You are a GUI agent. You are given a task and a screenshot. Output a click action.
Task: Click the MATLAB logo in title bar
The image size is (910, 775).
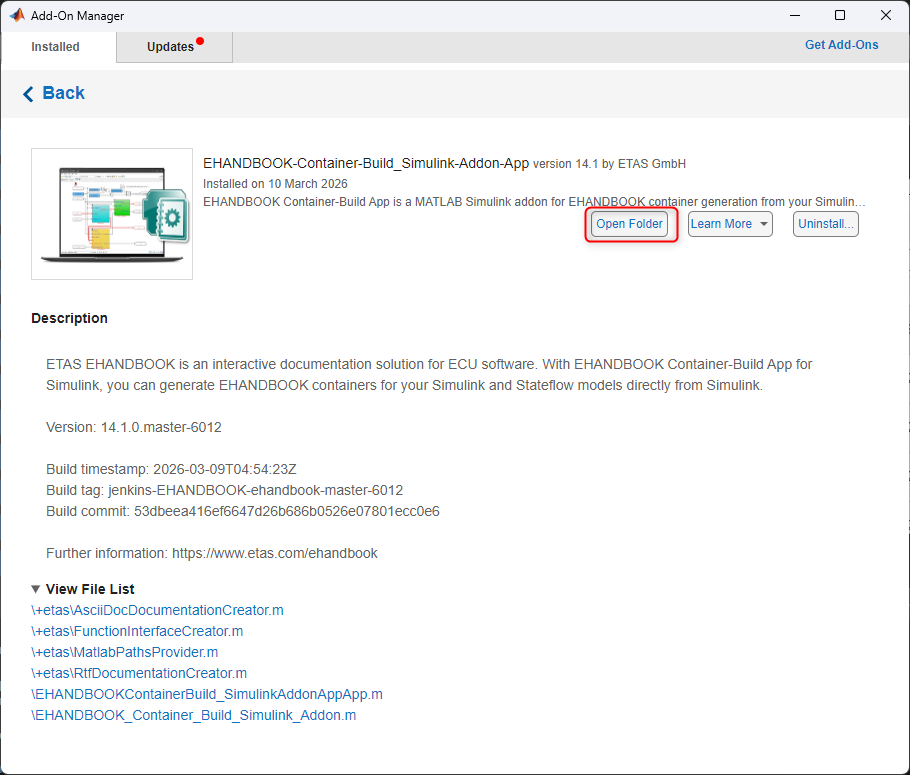point(17,15)
